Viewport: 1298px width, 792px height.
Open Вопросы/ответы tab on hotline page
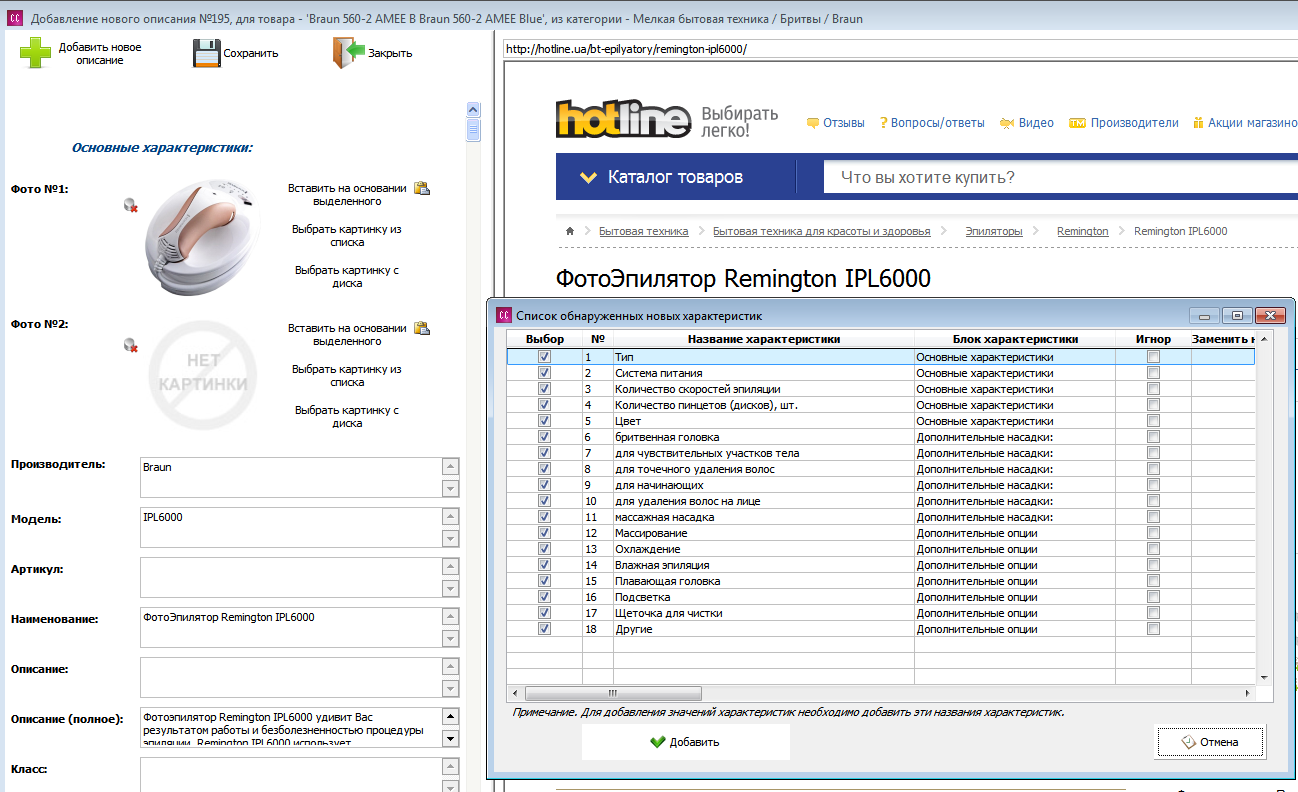(x=932, y=123)
